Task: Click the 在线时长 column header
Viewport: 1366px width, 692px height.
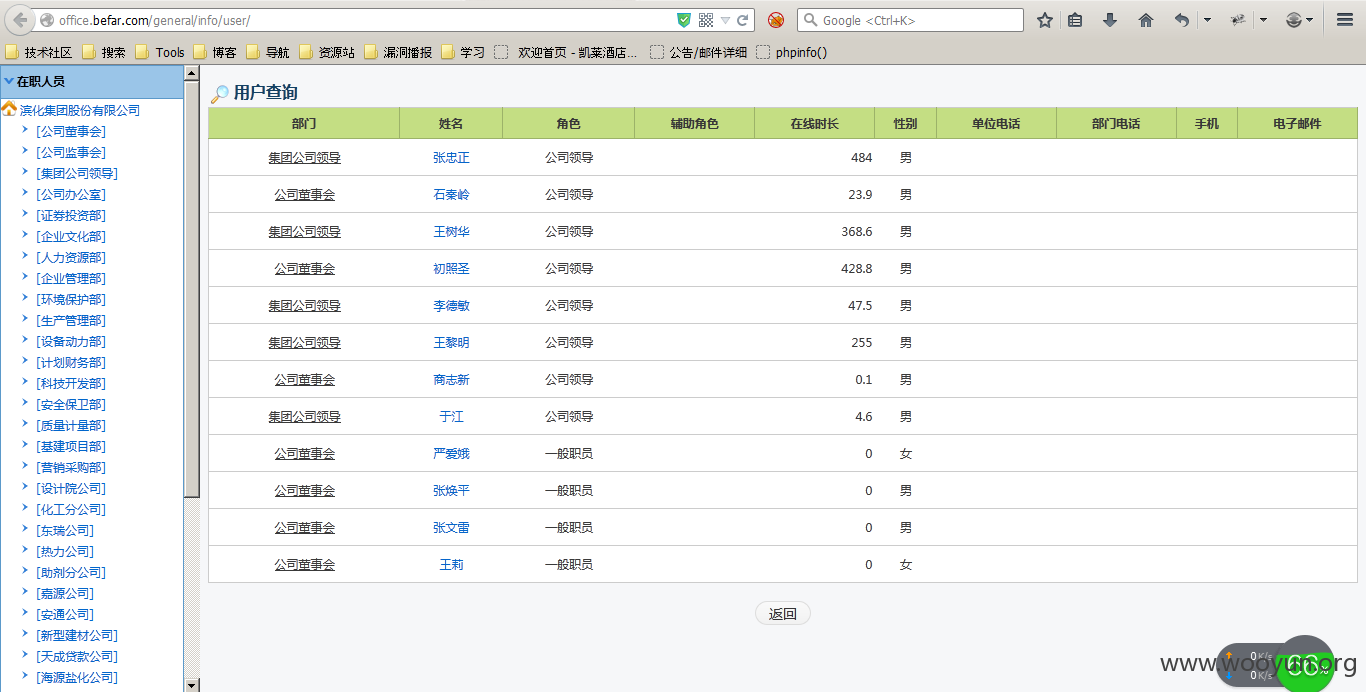Action: pos(814,123)
